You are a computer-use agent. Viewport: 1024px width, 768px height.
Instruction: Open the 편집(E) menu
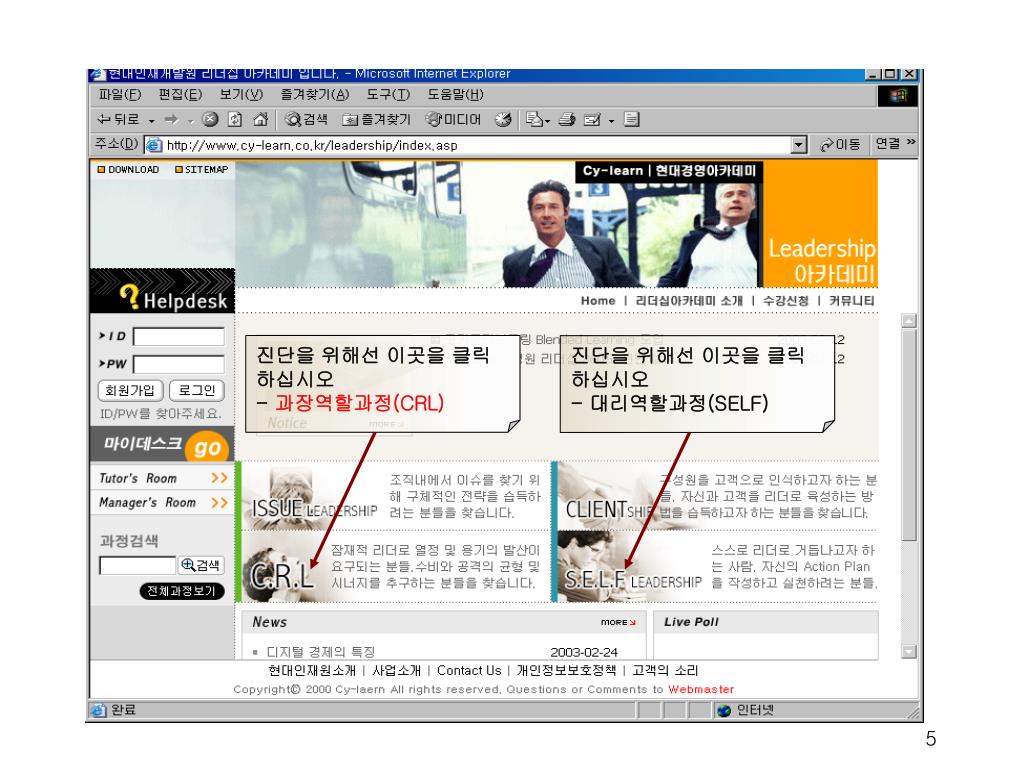(x=180, y=95)
